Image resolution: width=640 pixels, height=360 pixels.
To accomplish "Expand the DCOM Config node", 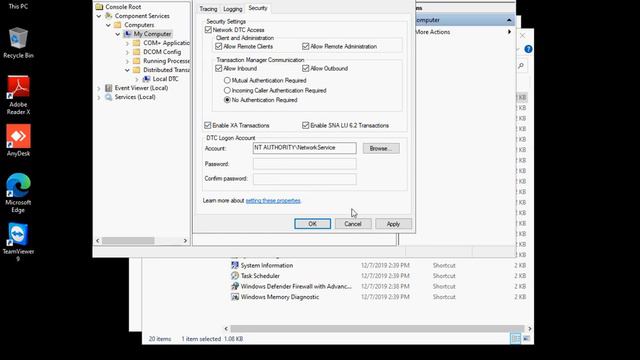I will click(127, 52).
